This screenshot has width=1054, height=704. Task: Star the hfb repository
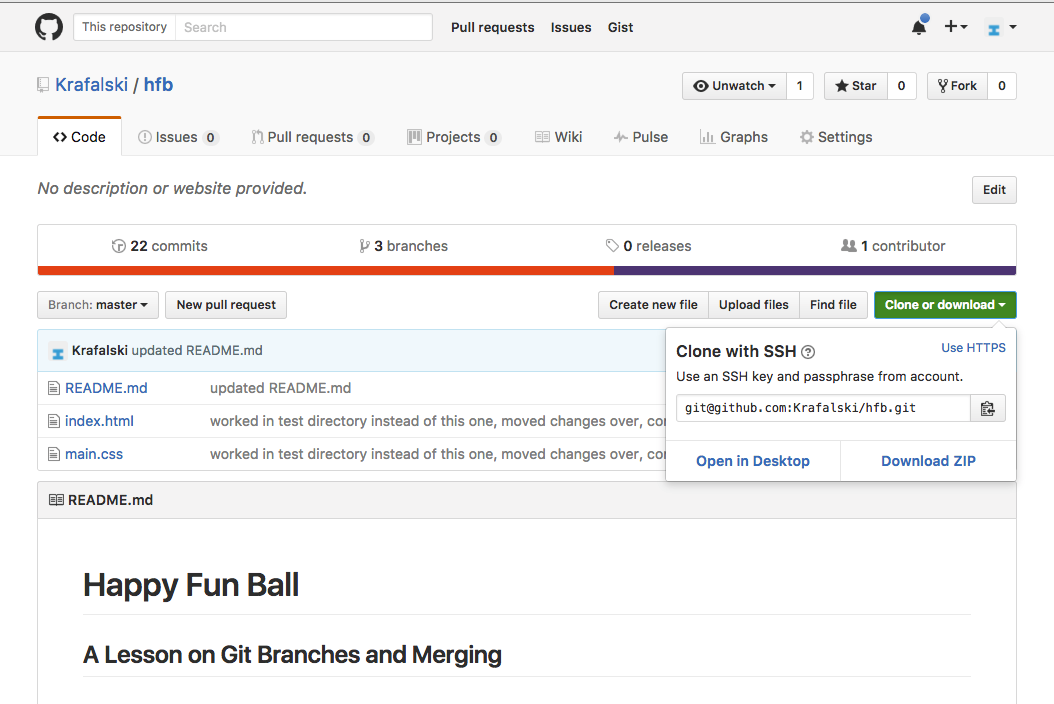click(x=856, y=86)
